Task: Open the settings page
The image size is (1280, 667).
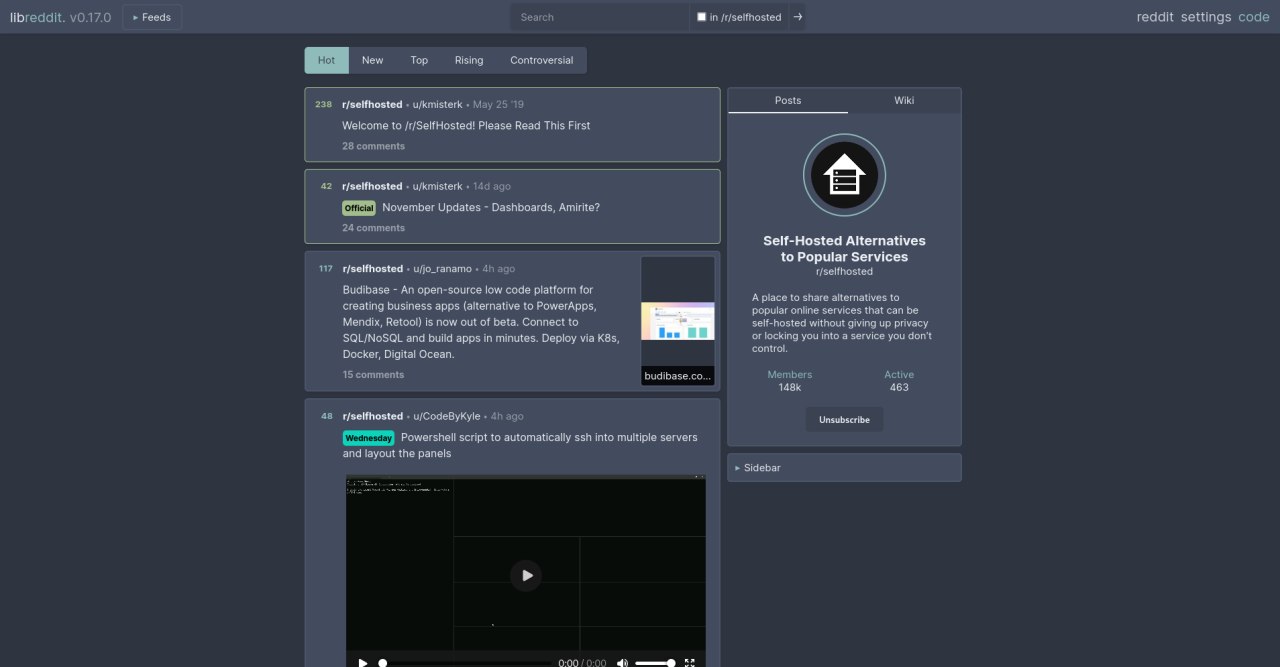Action: click(1206, 17)
